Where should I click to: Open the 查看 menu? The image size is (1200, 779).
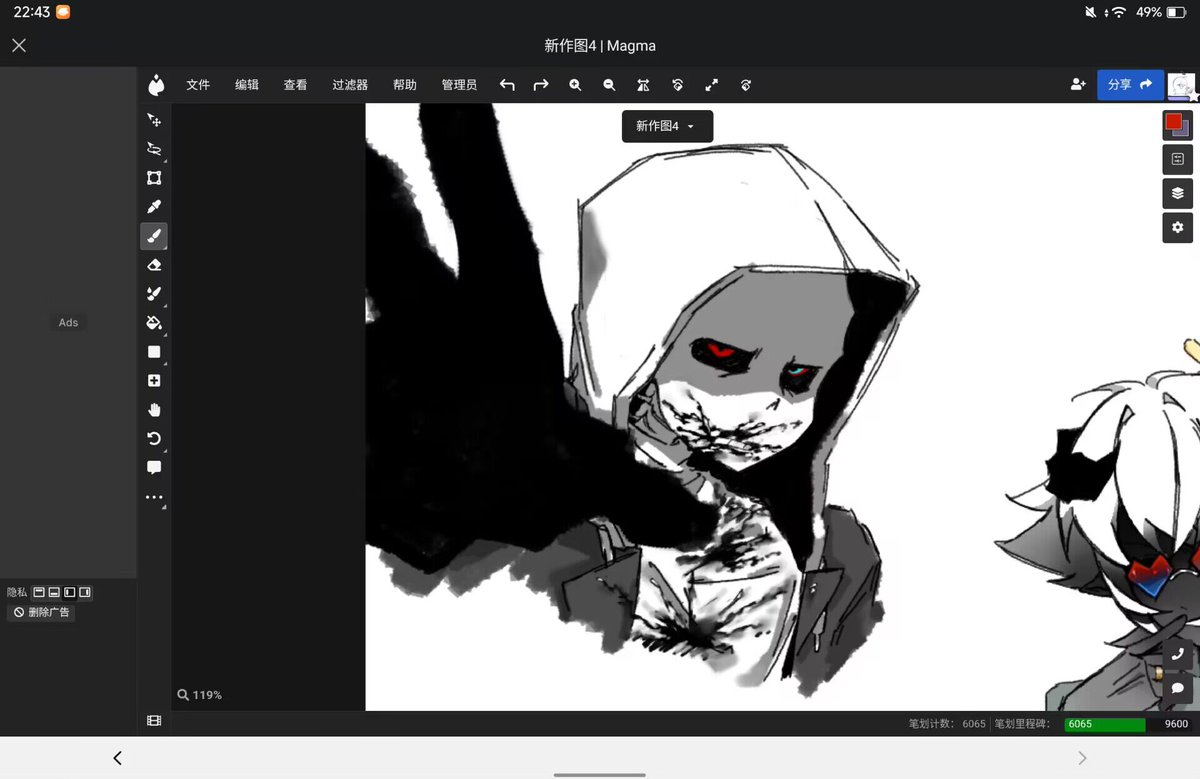[x=295, y=85]
